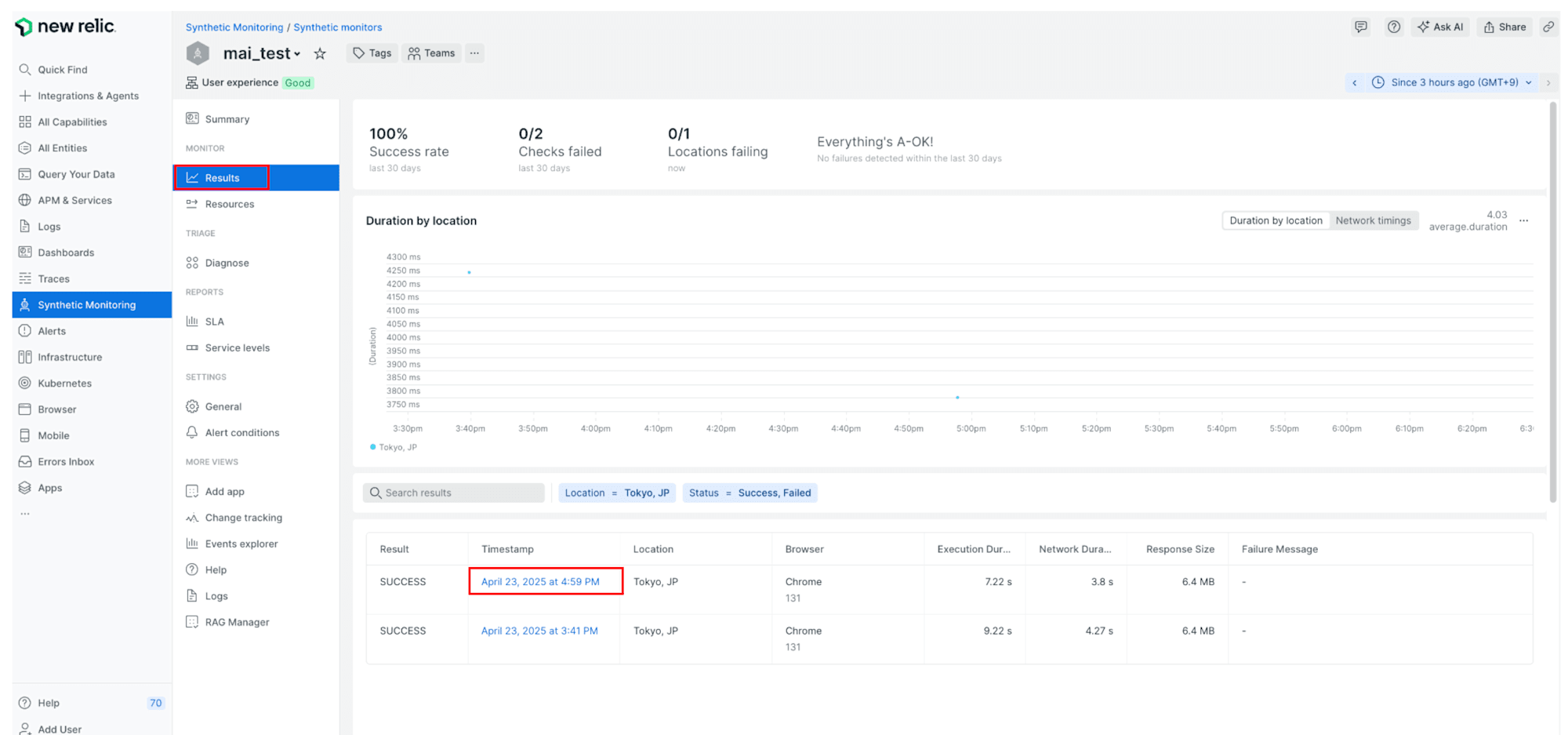Click the Search results input field
Viewport: 1568px width, 735px height.
454,493
